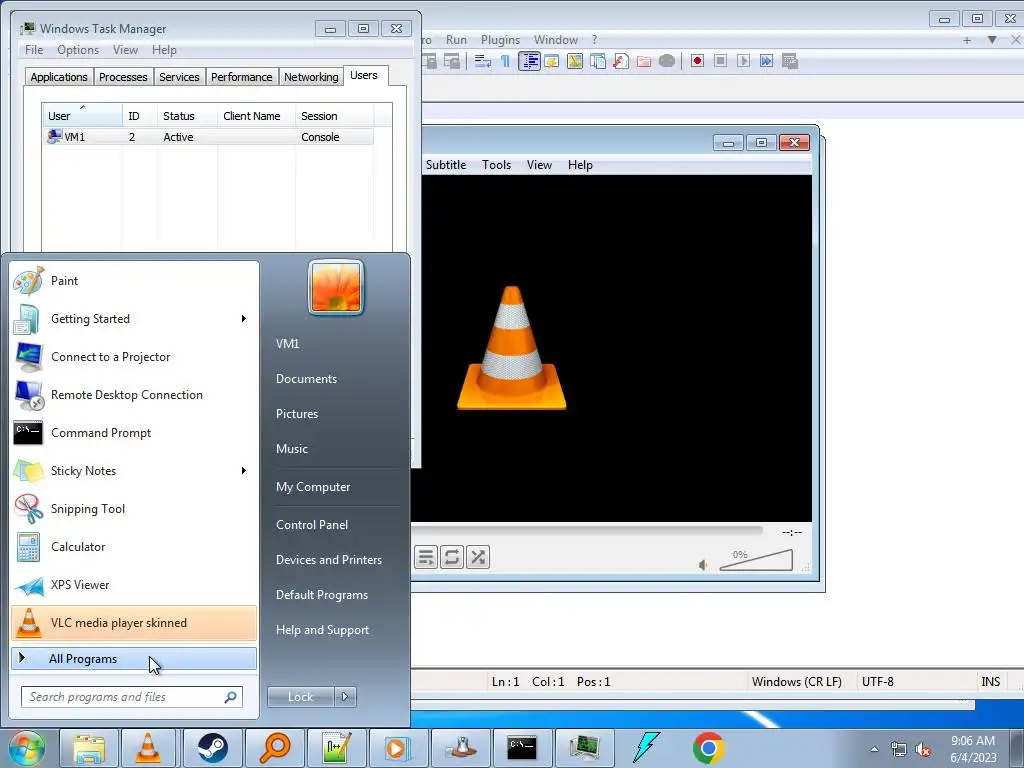Toggle the indent guide toolbar button
1024x768 pixels.
point(529,61)
